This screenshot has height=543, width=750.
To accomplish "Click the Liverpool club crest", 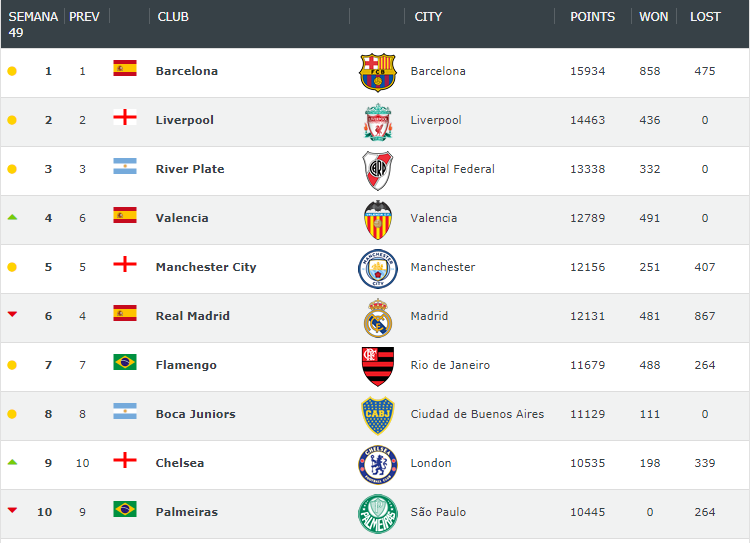I will point(378,122).
